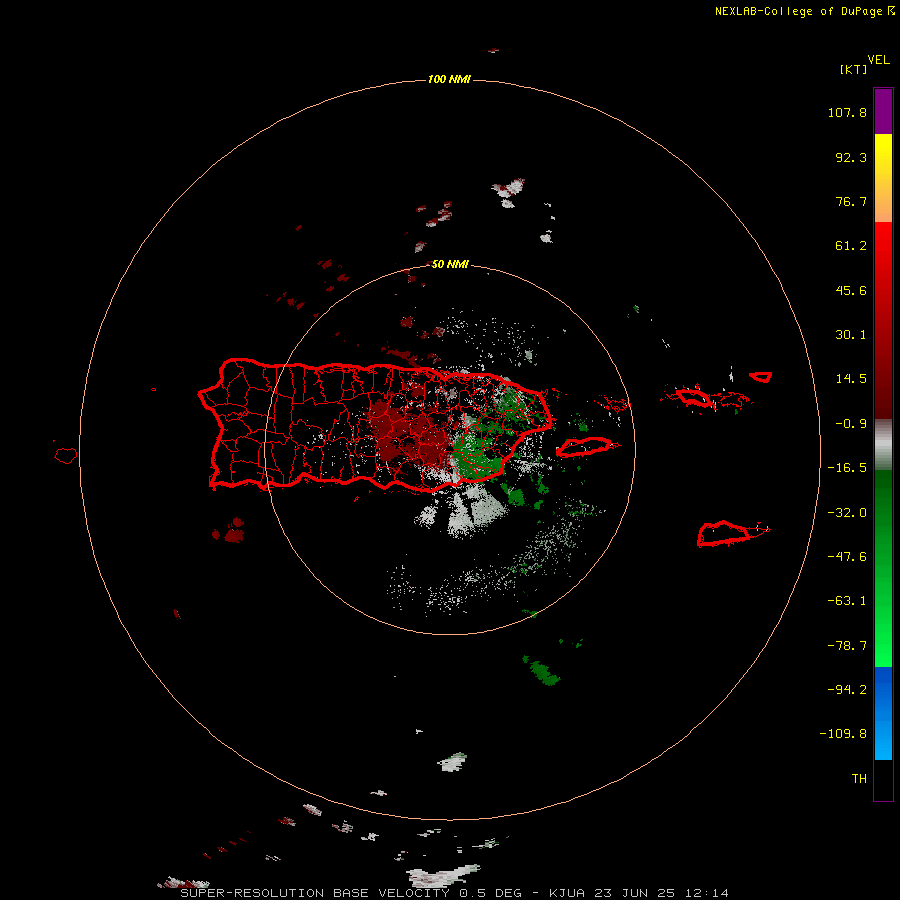Click the 50 NMI range ring label
The width and height of the screenshot is (900, 900).
(x=449, y=264)
